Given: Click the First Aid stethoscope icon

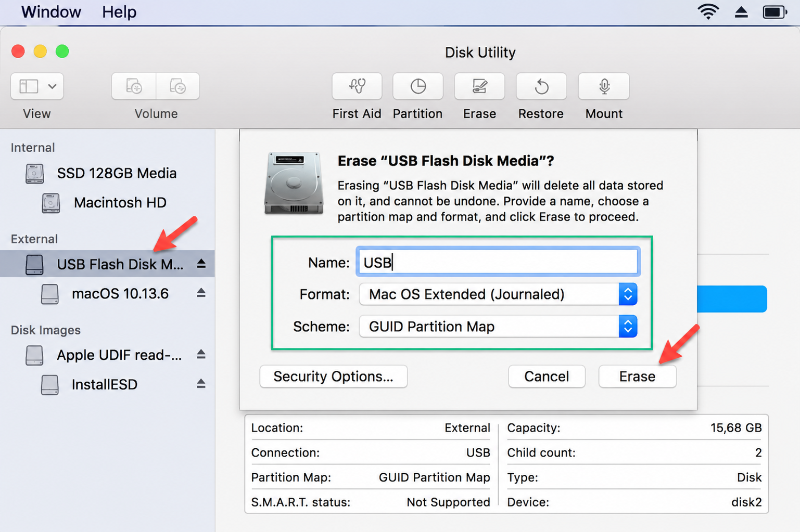Looking at the screenshot, I should tap(357, 86).
